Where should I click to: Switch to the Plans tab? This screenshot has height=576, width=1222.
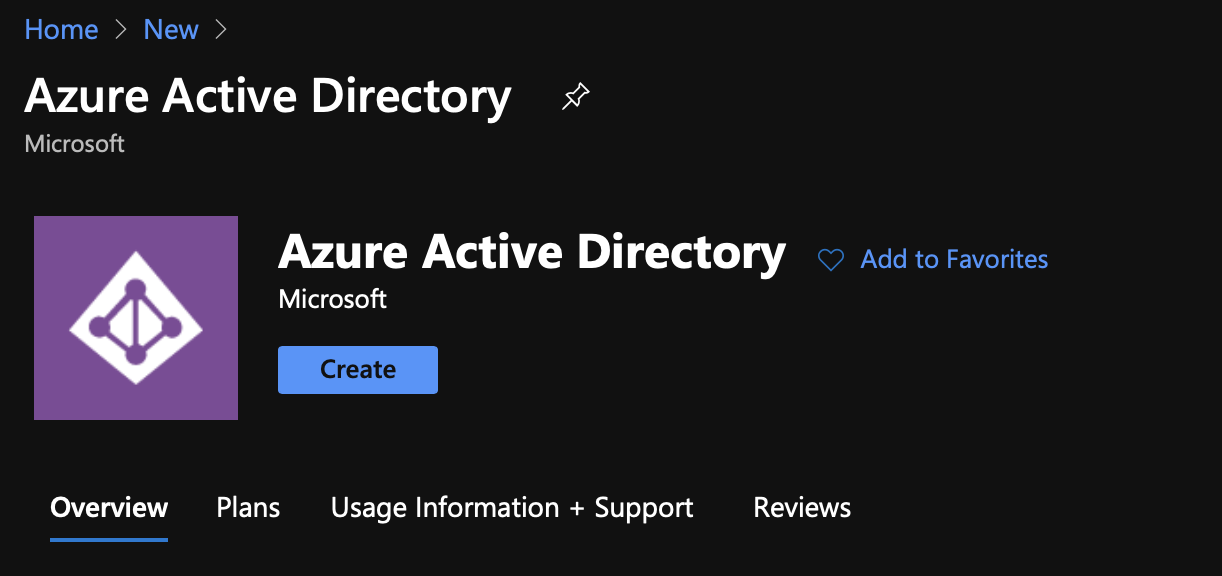coord(248,508)
